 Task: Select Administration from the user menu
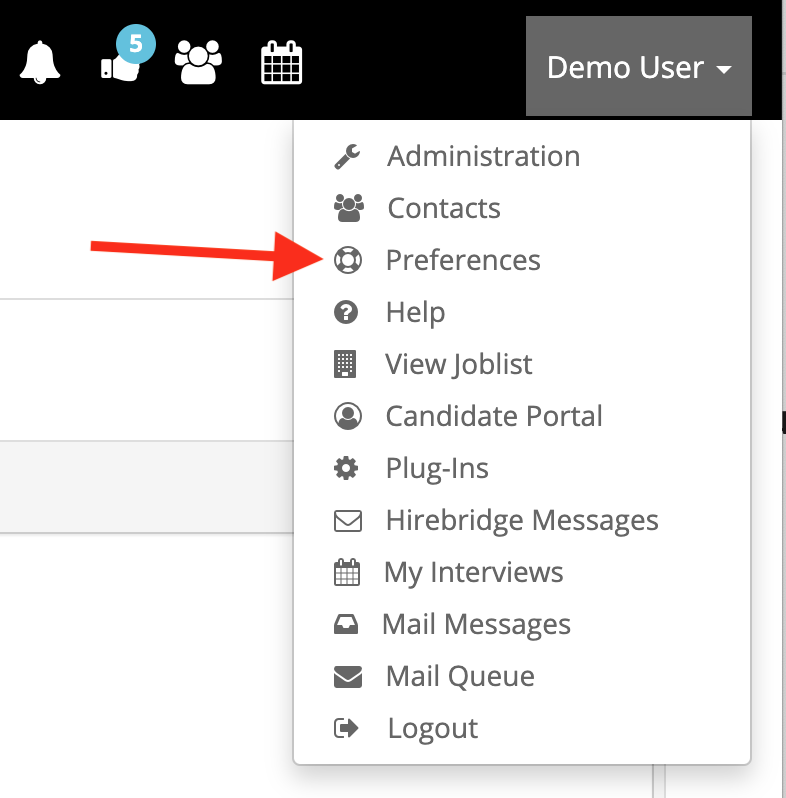coord(483,157)
